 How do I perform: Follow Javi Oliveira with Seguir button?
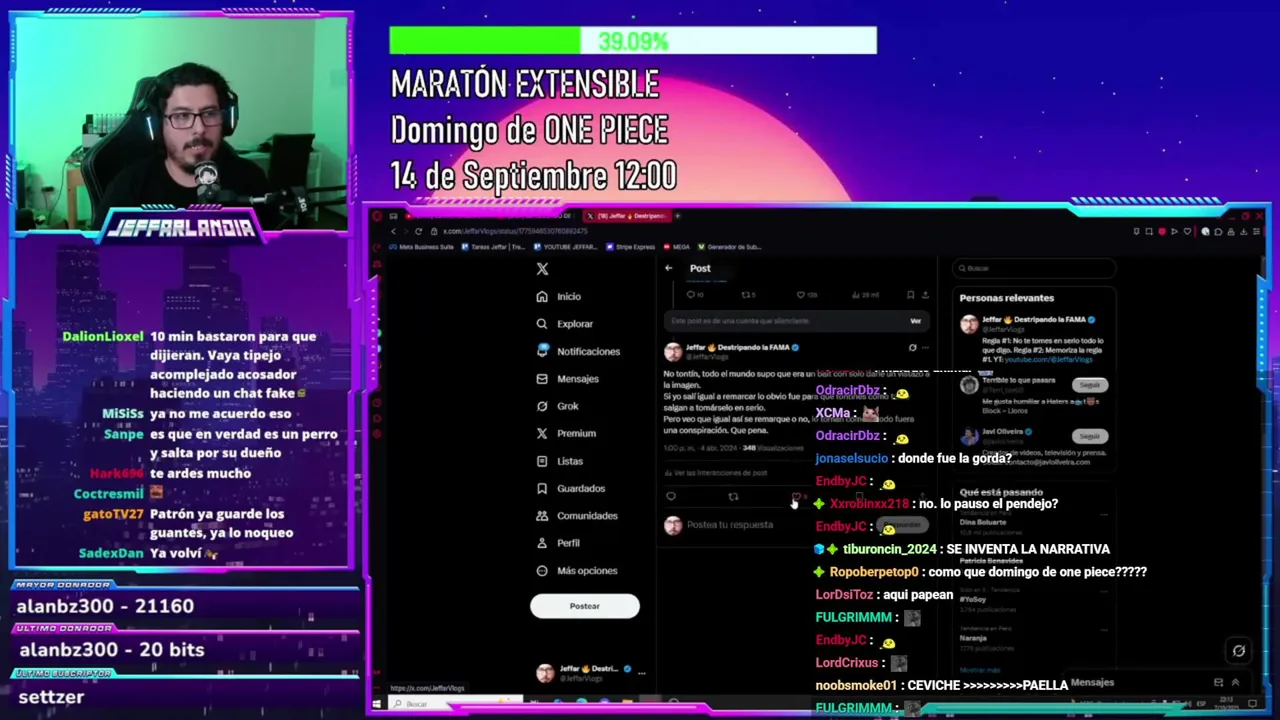[1089, 436]
